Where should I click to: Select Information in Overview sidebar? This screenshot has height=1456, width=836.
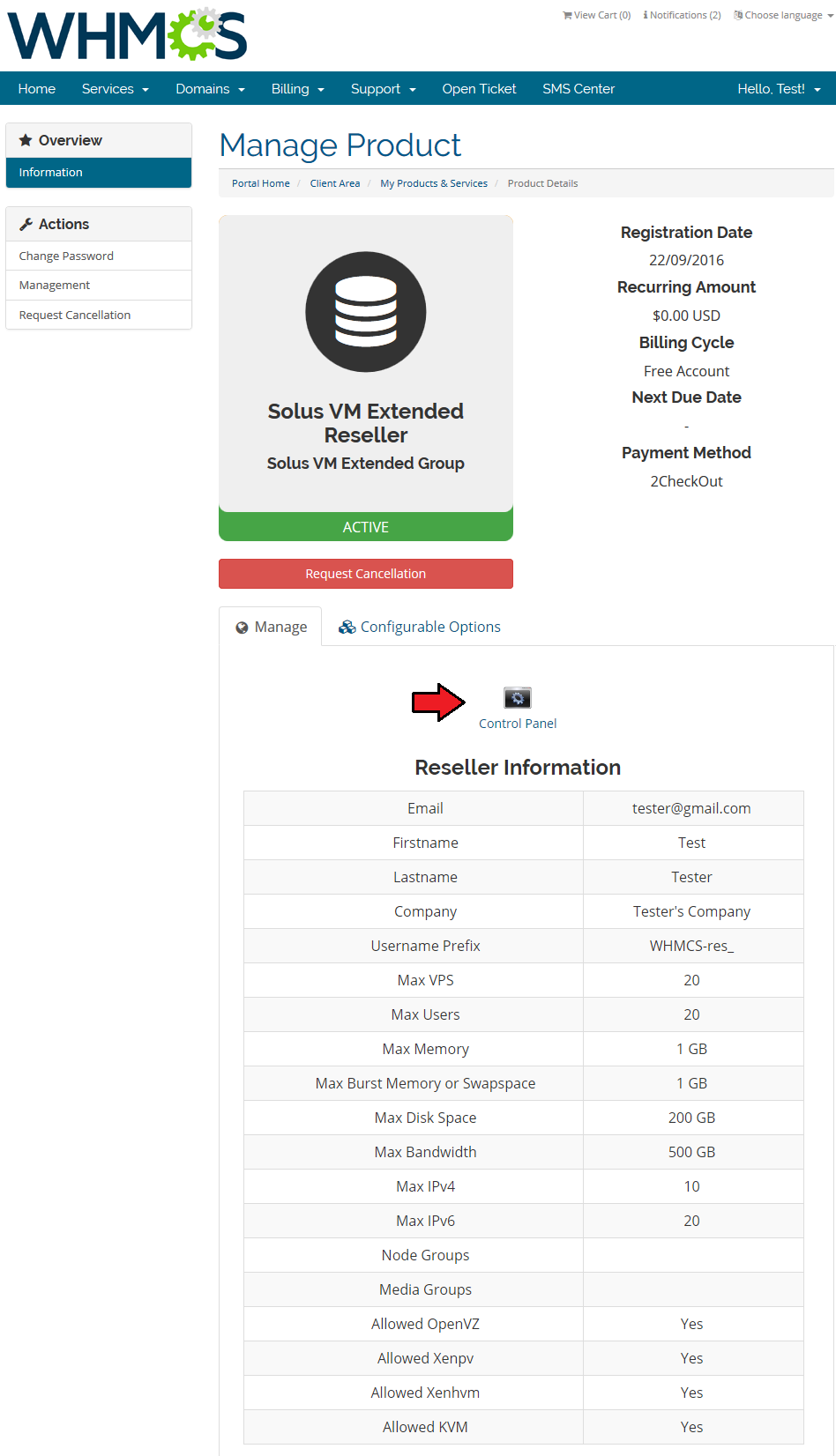coord(99,173)
